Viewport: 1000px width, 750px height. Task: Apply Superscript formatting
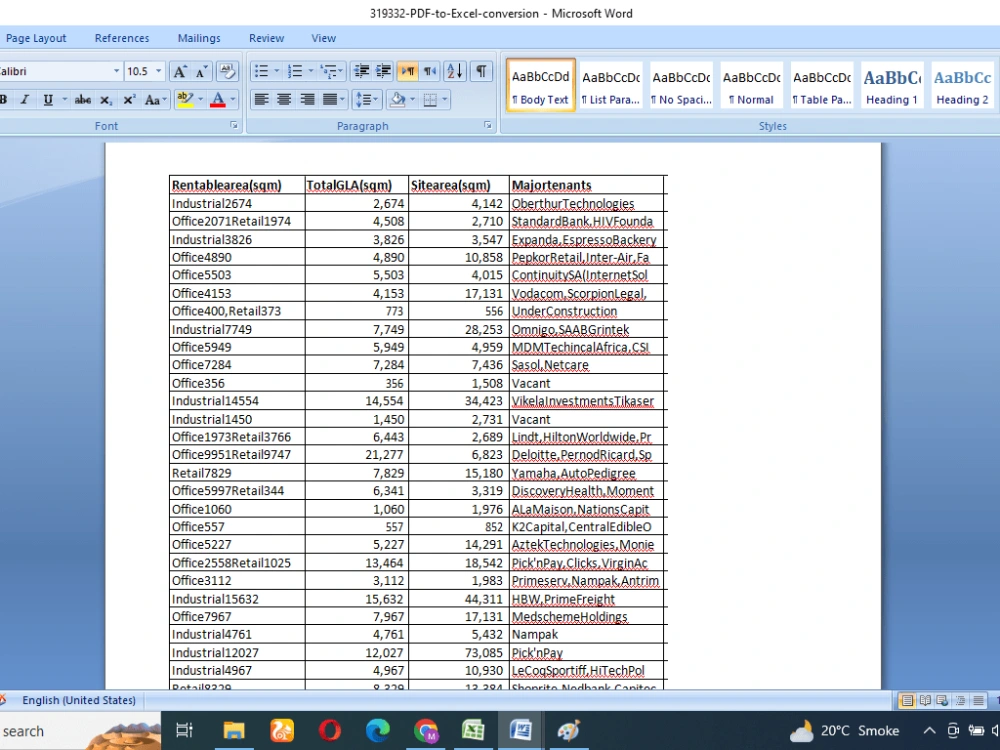pyautogui.click(x=129, y=99)
